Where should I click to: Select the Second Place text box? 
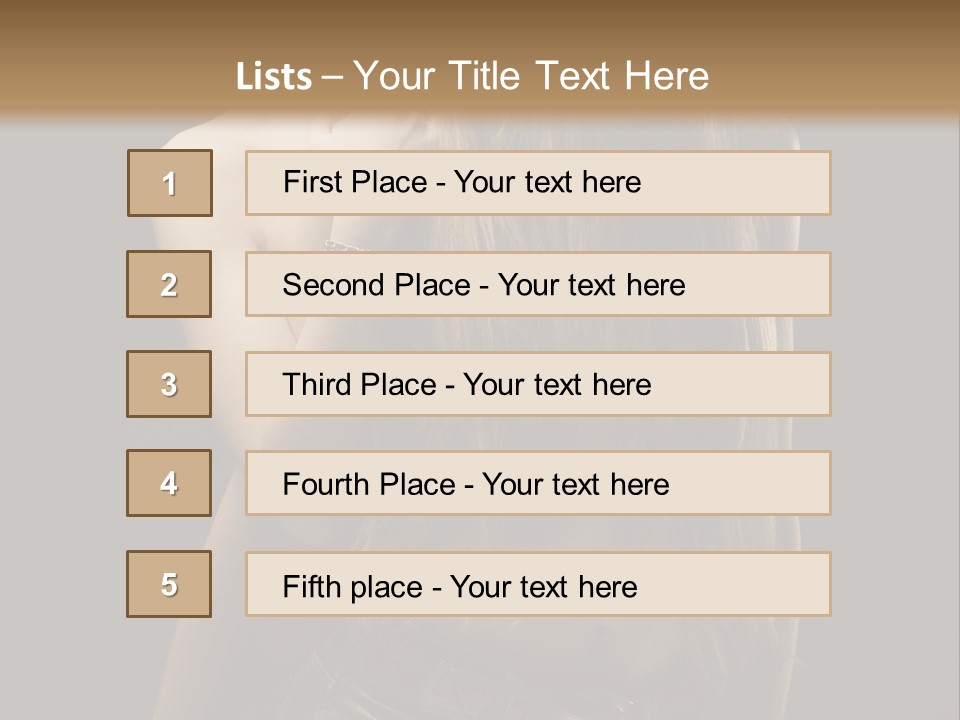(x=538, y=284)
